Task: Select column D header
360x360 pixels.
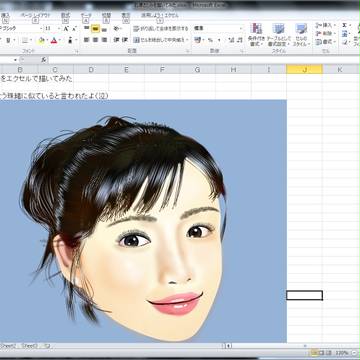Action: [91, 69]
